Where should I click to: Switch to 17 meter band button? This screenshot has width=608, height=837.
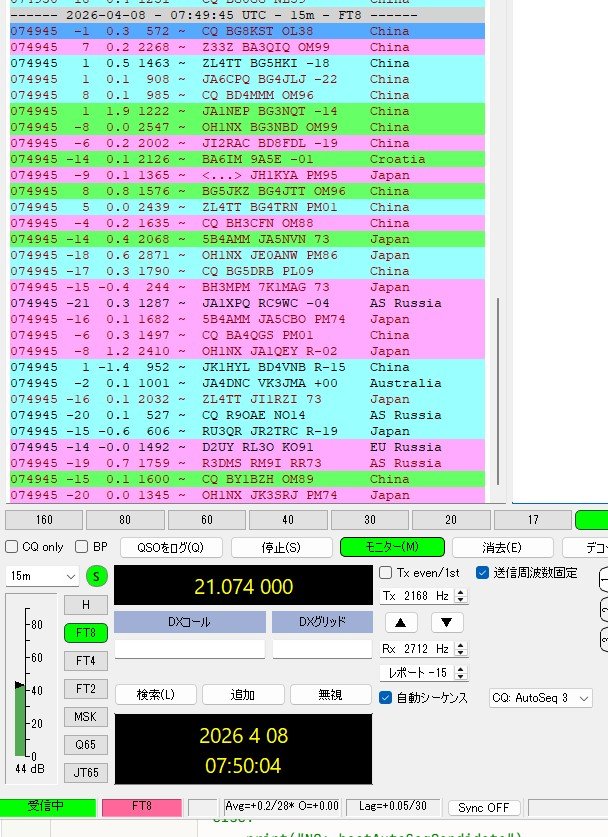point(533,520)
